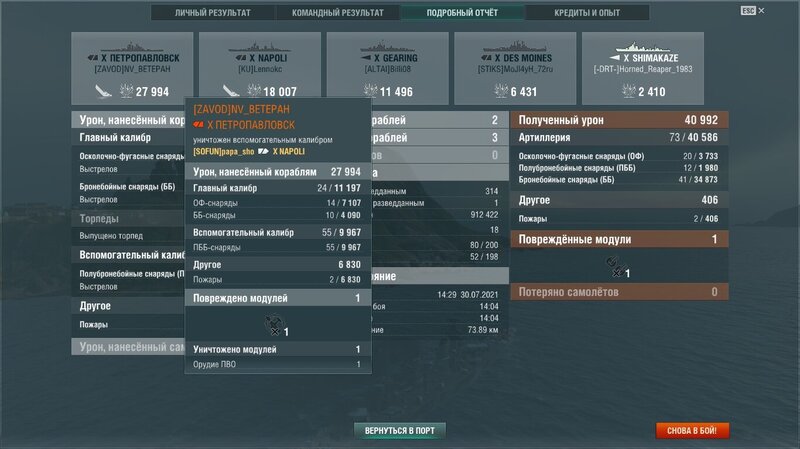
Task: Click the Петропавловск ship silhouette icon
Action: coord(132,47)
